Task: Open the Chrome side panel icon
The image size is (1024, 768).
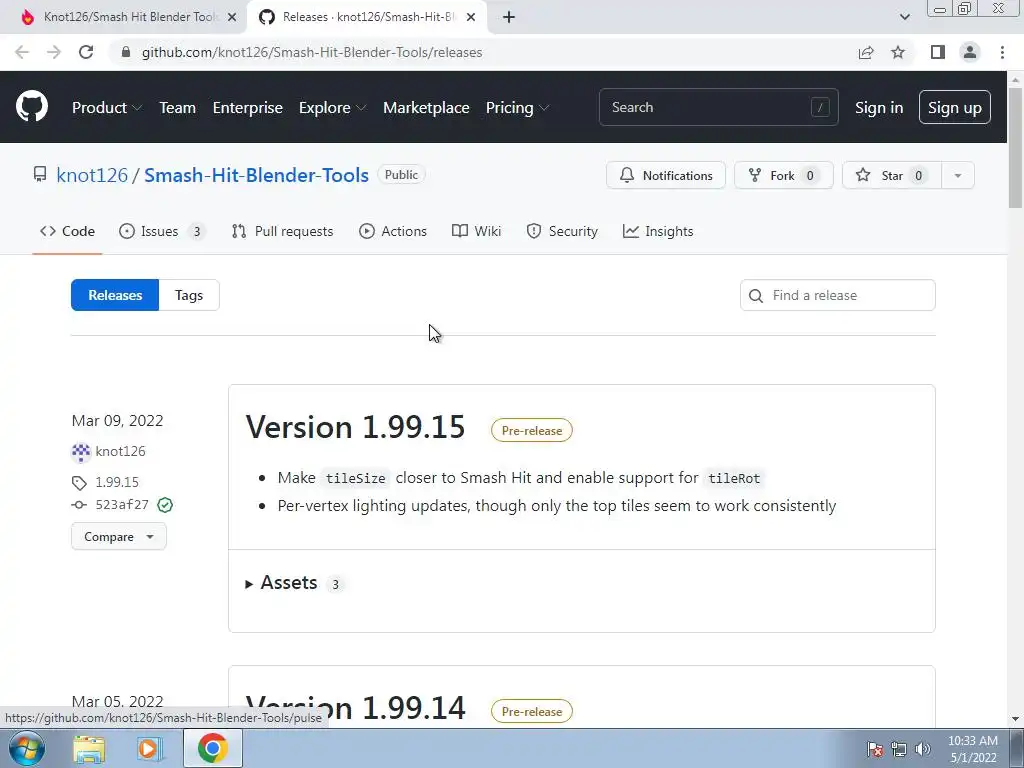Action: [x=938, y=52]
